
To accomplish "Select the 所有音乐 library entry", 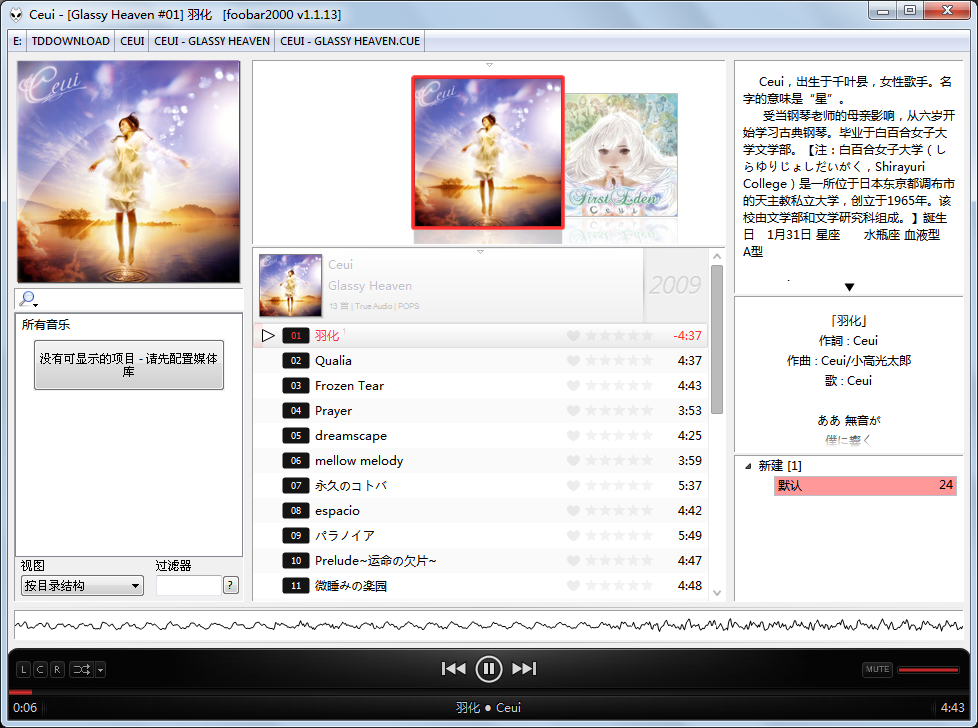I will (46, 324).
